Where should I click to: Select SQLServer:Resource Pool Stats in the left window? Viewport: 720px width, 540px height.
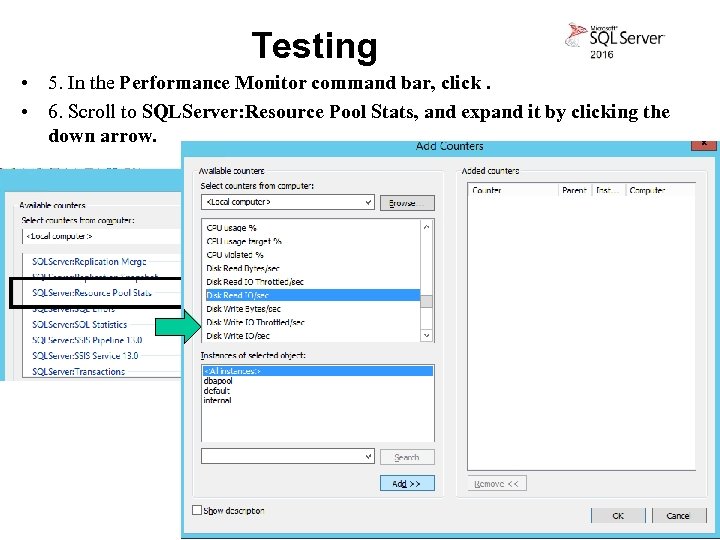92,292
